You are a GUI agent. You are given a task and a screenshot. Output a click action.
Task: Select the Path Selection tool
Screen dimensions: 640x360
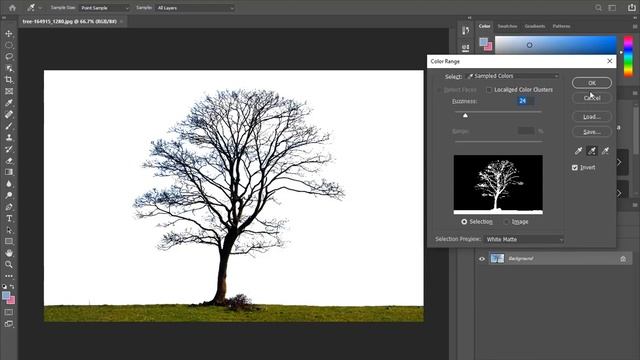[9, 230]
